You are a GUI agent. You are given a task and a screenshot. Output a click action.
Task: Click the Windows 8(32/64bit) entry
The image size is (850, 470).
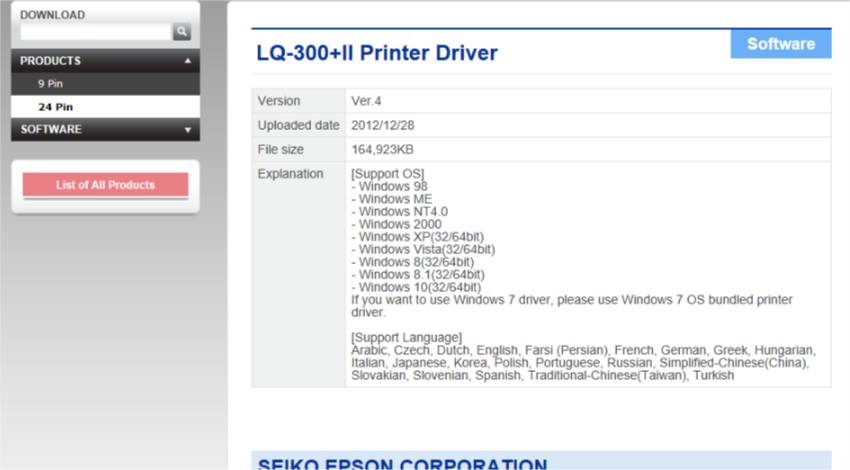pos(413,262)
